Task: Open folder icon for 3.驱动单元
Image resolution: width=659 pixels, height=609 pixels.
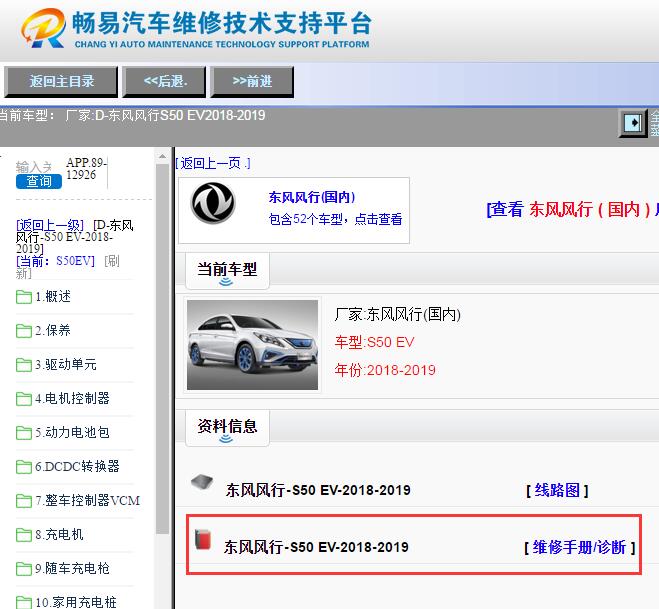Action: point(24,365)
